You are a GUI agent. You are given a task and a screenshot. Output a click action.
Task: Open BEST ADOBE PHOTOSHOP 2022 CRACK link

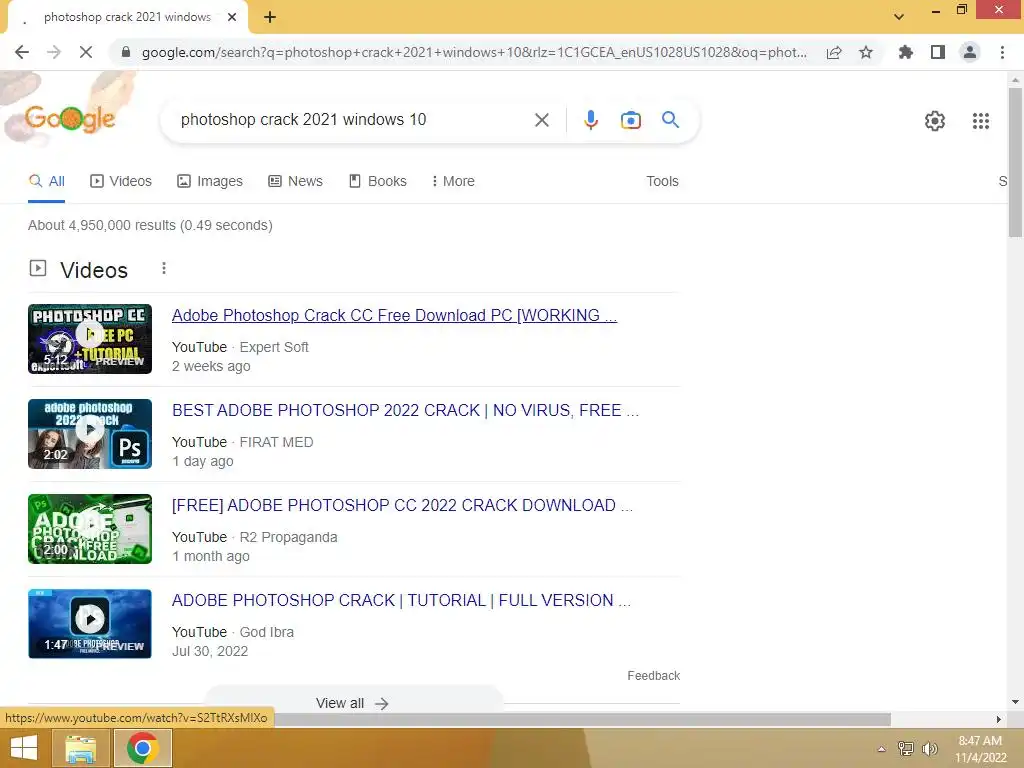pos(405,410)
